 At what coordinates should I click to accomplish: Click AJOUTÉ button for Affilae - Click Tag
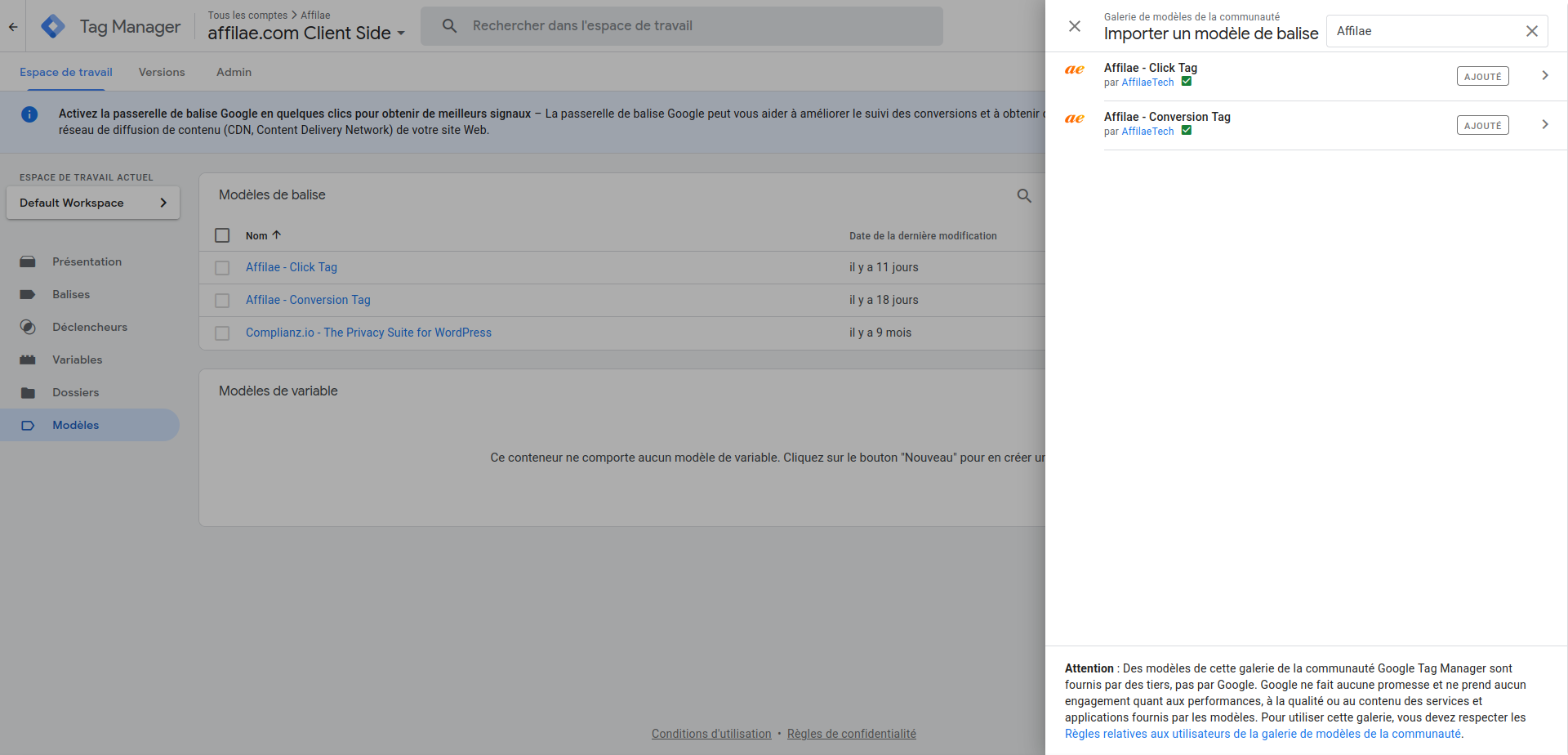(1483, 76)
